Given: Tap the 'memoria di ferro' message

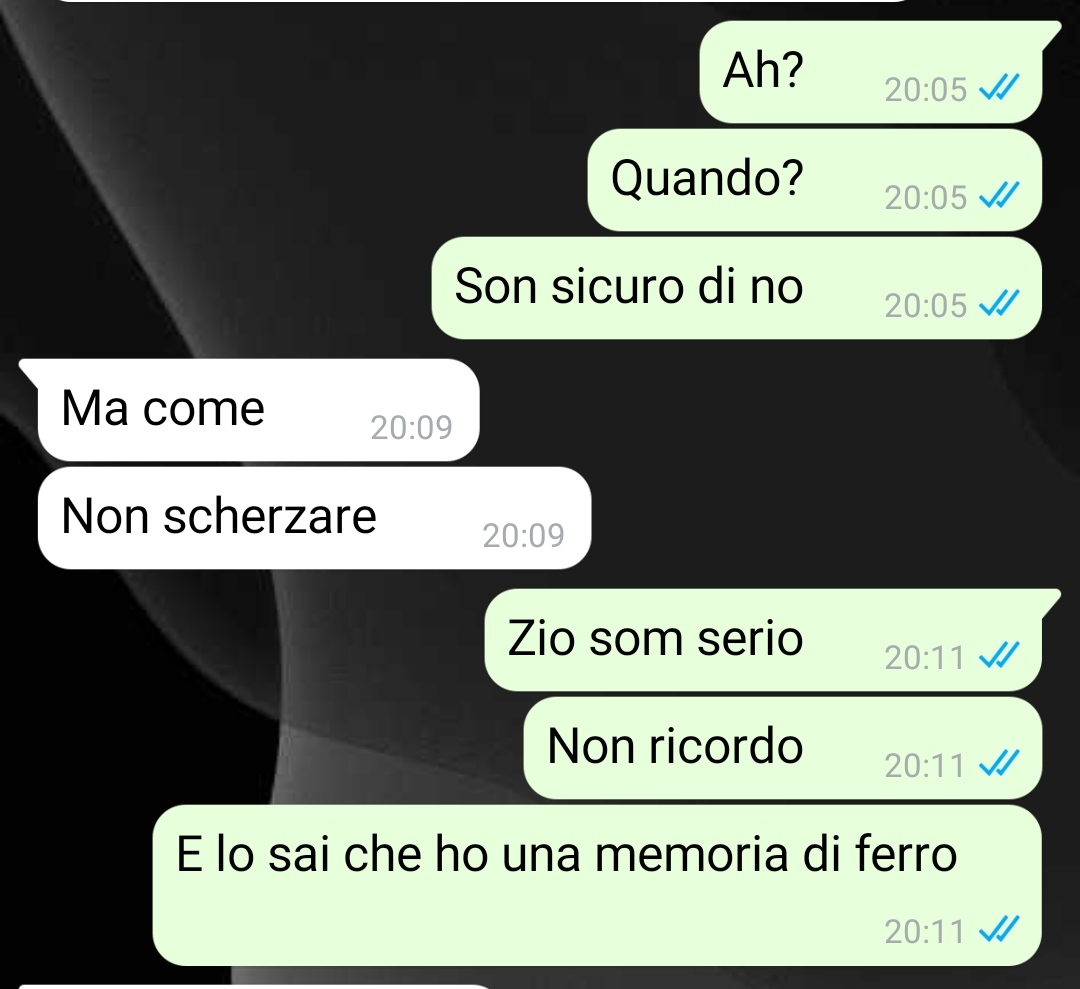Looking at the screenshot, I should [x=596, y=885].
